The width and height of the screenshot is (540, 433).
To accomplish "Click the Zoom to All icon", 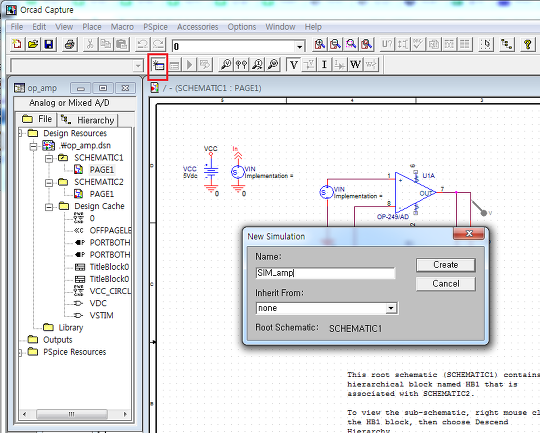I will [x=367, y=44].
